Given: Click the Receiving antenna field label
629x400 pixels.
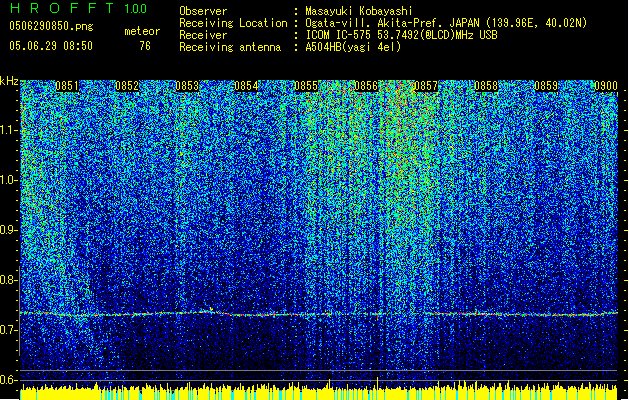Looking at the screenshot, I should (x=230, y=47).
